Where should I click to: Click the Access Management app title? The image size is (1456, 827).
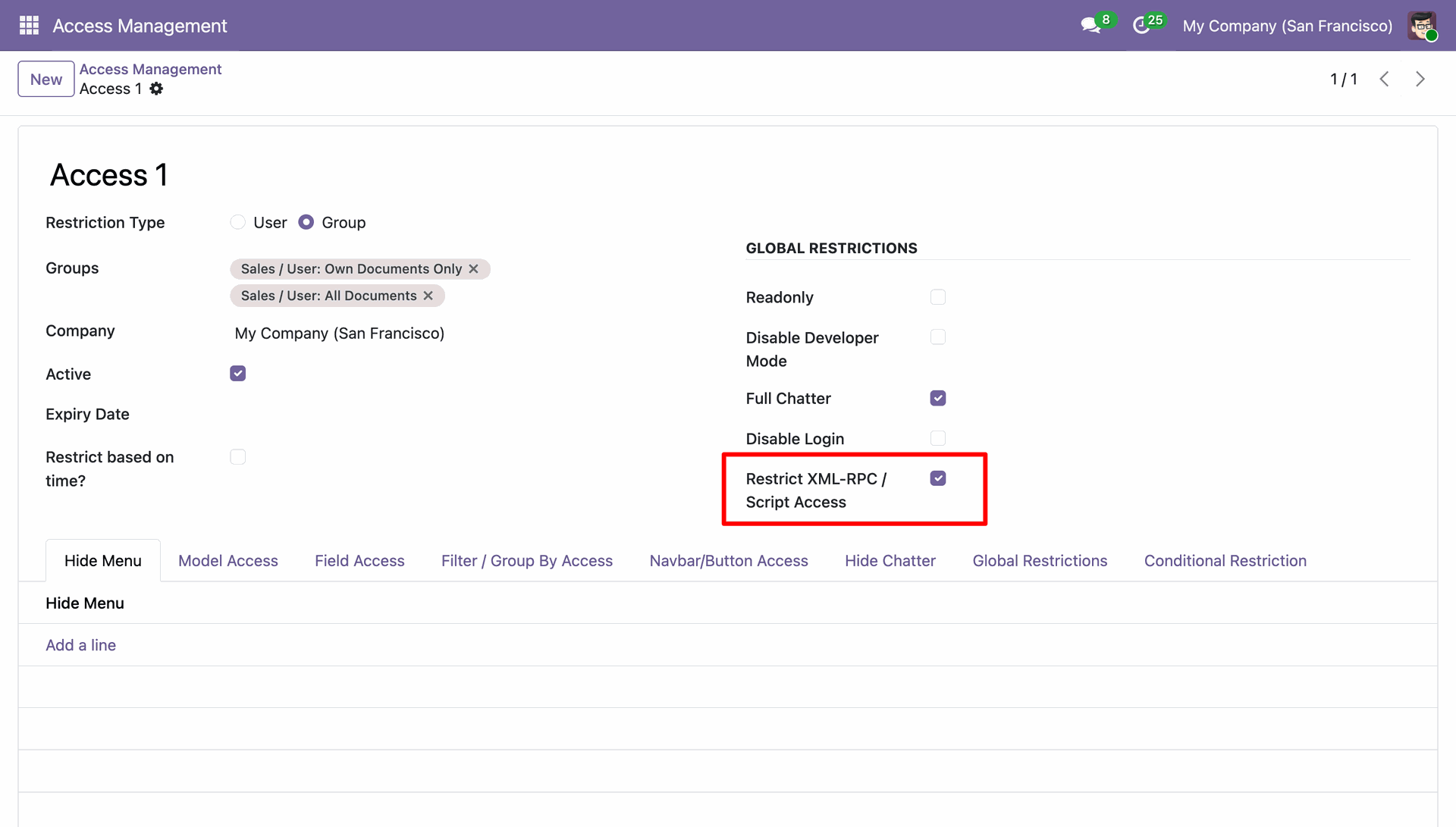point(140,26)
